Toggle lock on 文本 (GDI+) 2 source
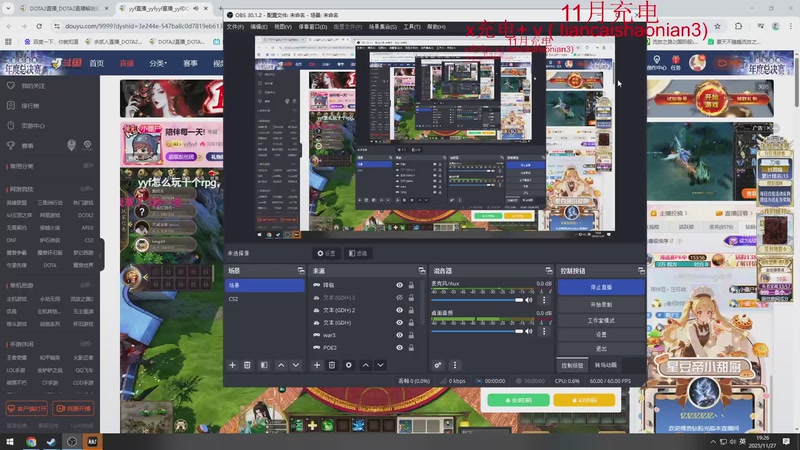The image size is (800, 450). (x=411, y=310)
